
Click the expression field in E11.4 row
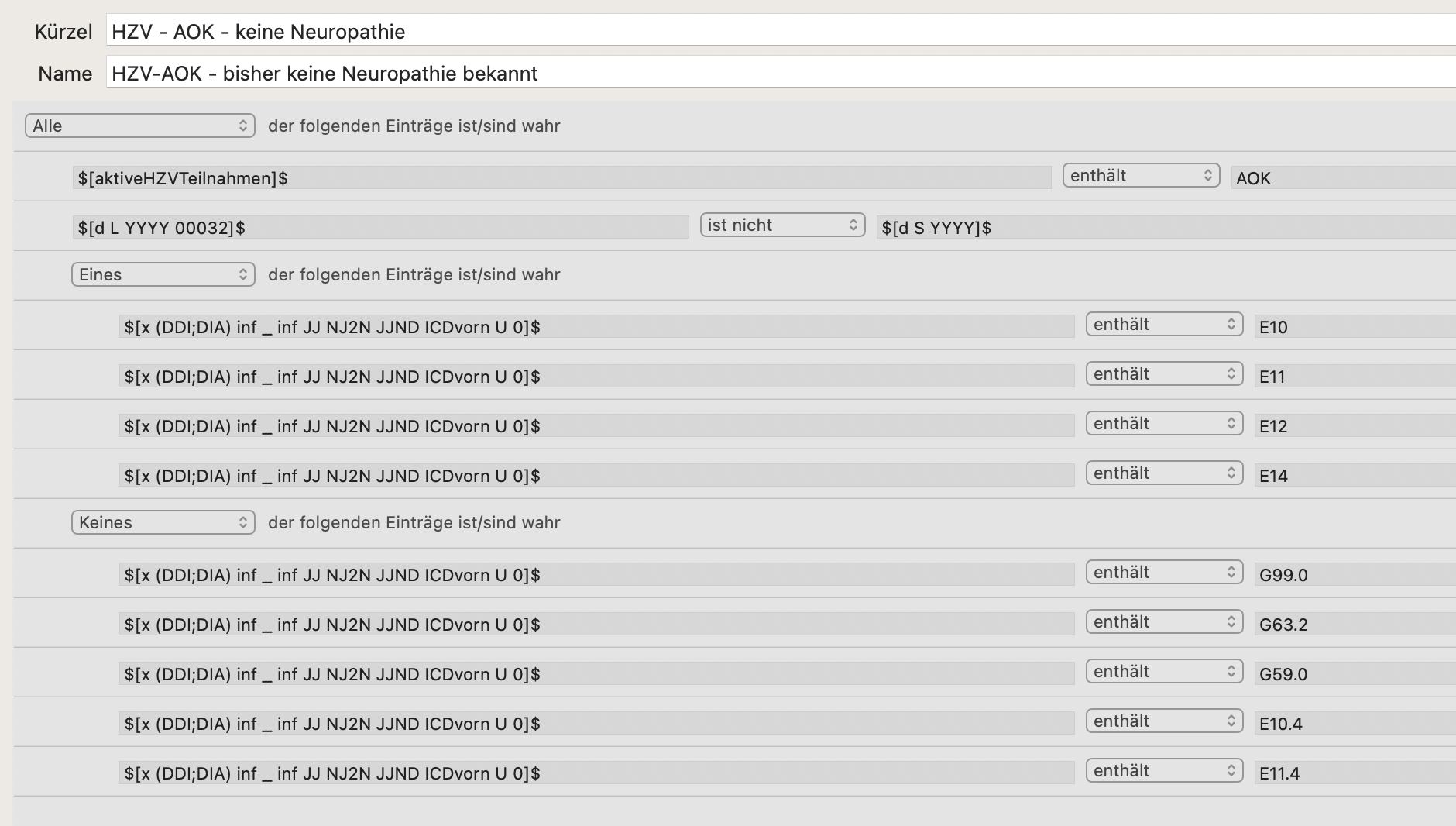596,773
